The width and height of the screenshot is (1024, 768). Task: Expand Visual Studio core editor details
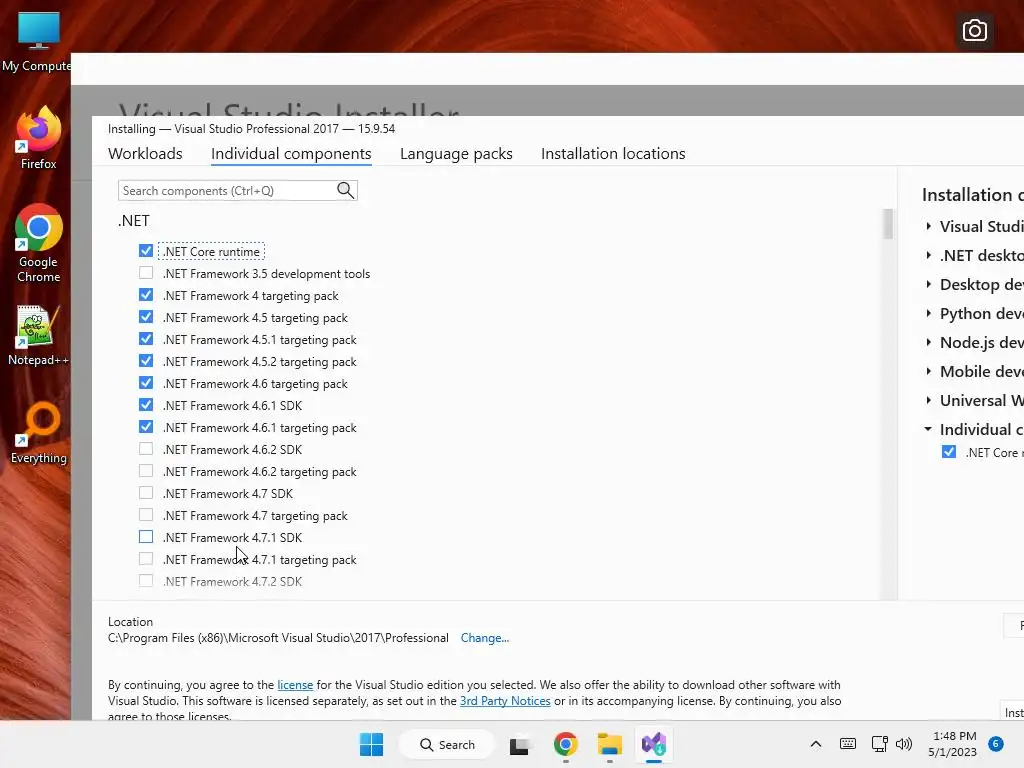pos(929,226)
